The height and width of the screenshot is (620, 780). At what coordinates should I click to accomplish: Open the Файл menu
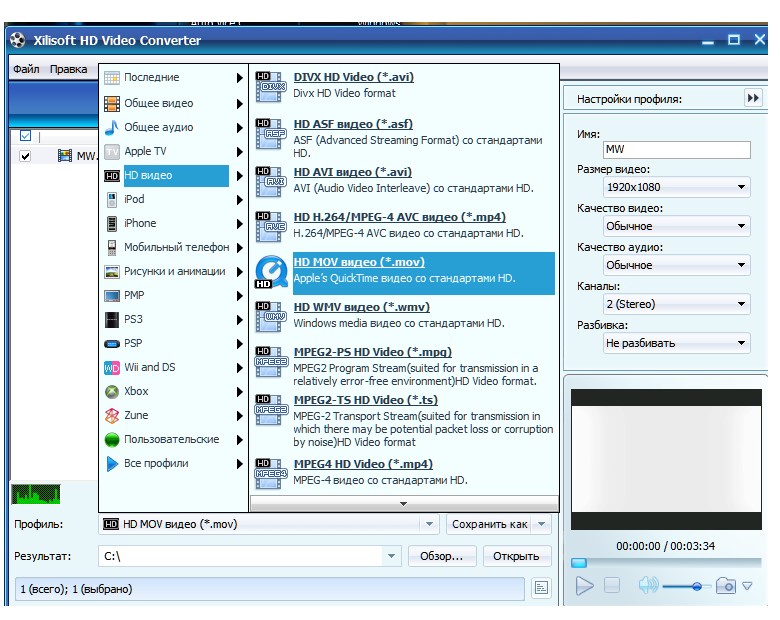[26, 69]
